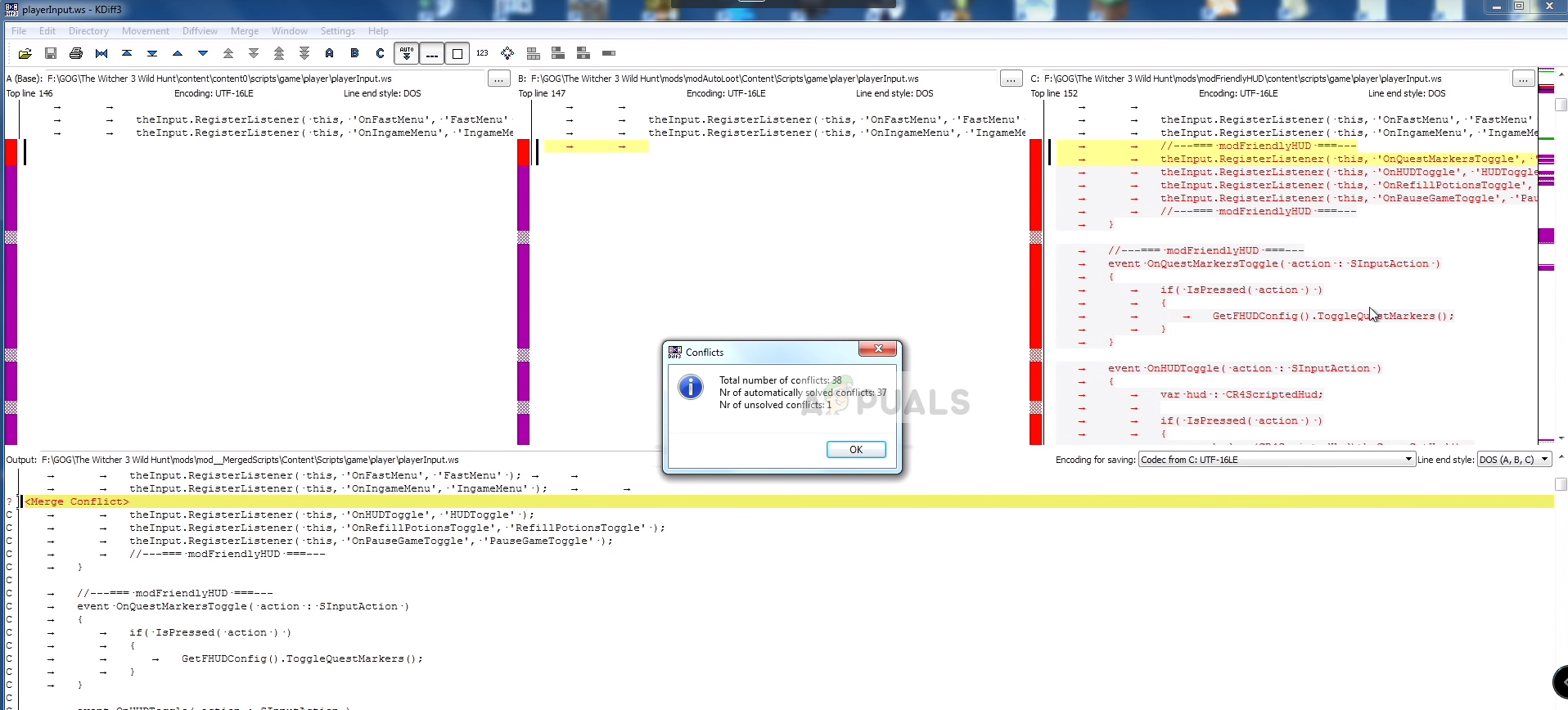Screen dimensions: 1568x710
Task: Go to previous unsolved conflict (triple up arrow)
Action: (x=279, y=53)
